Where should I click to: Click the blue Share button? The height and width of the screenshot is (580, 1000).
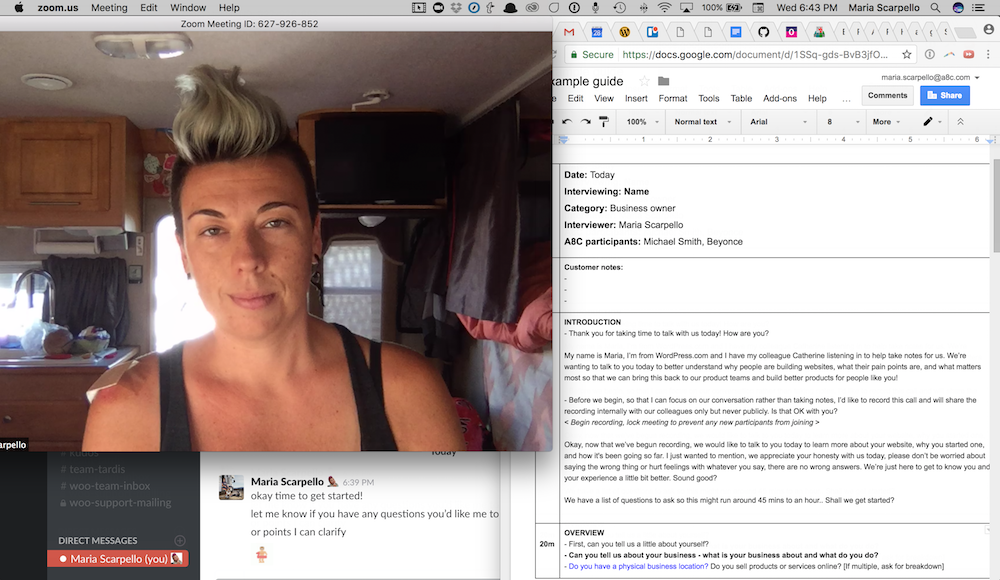943,96
